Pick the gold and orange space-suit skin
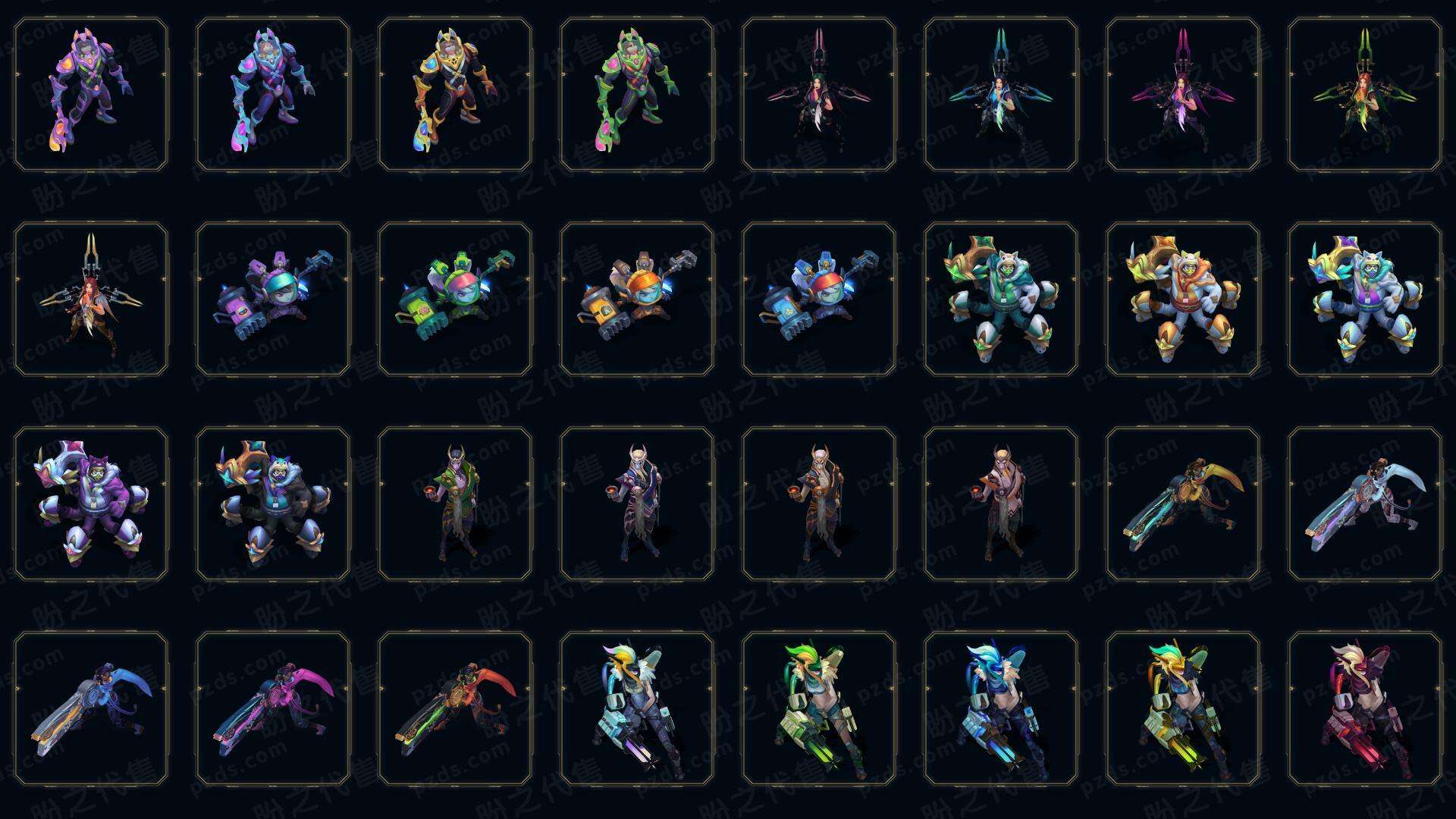Viewport: 1456px width, 819px height. [455, 95]
